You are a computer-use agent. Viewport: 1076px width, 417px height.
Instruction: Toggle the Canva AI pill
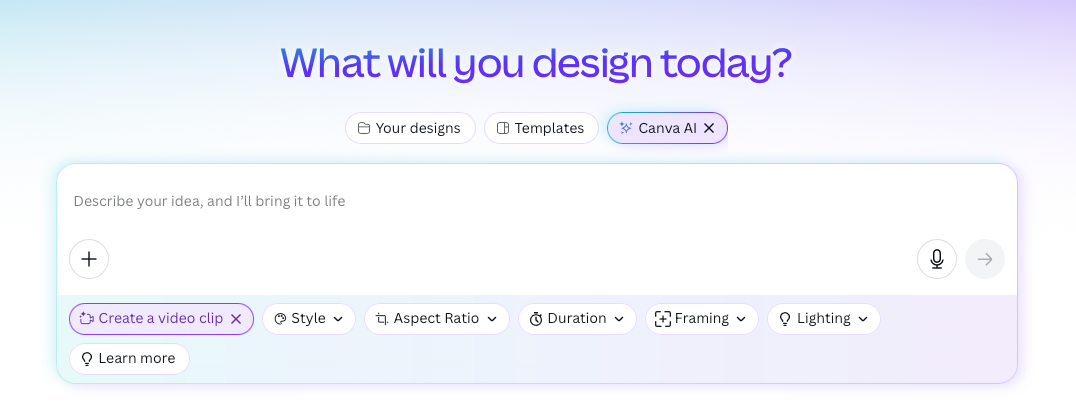tap(667, 128)
